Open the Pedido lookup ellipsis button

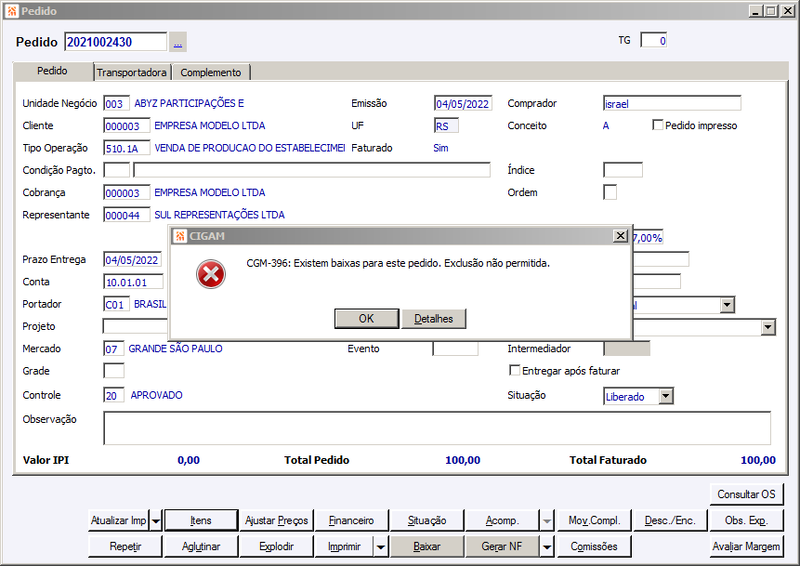click(x=178, y=42)
